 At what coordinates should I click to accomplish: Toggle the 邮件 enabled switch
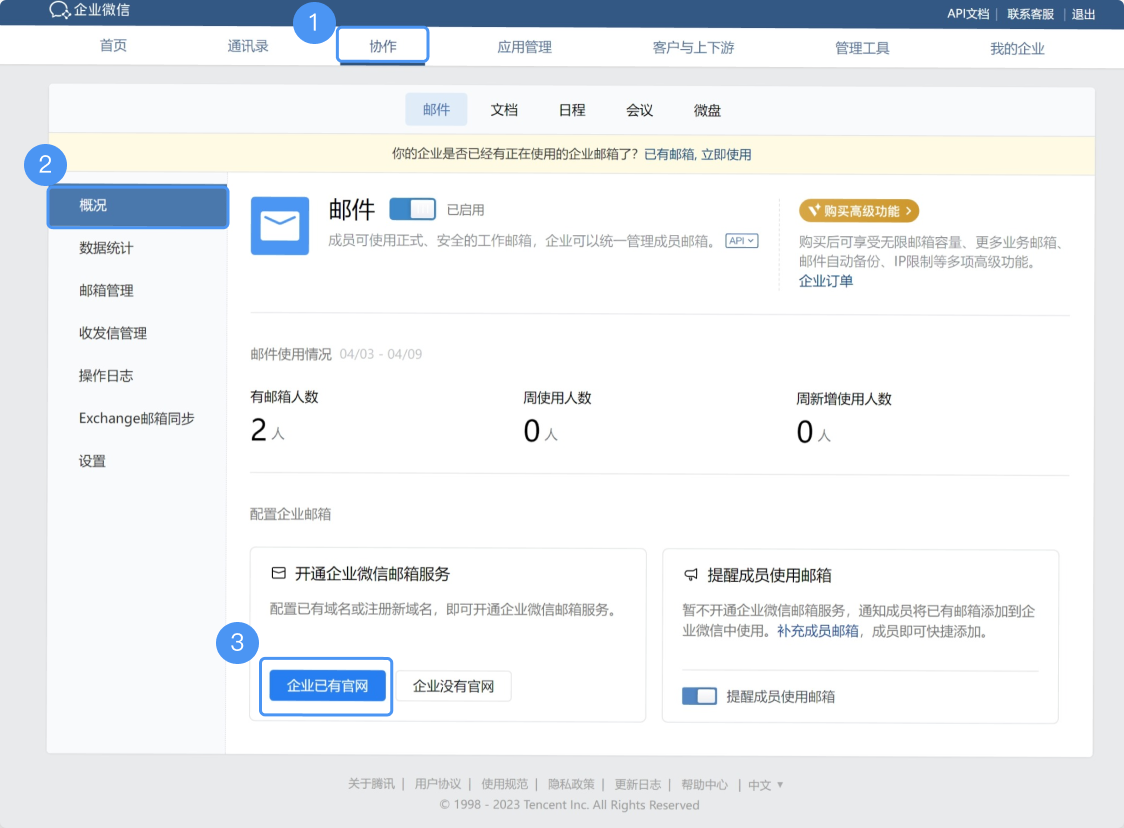point(412,209)
